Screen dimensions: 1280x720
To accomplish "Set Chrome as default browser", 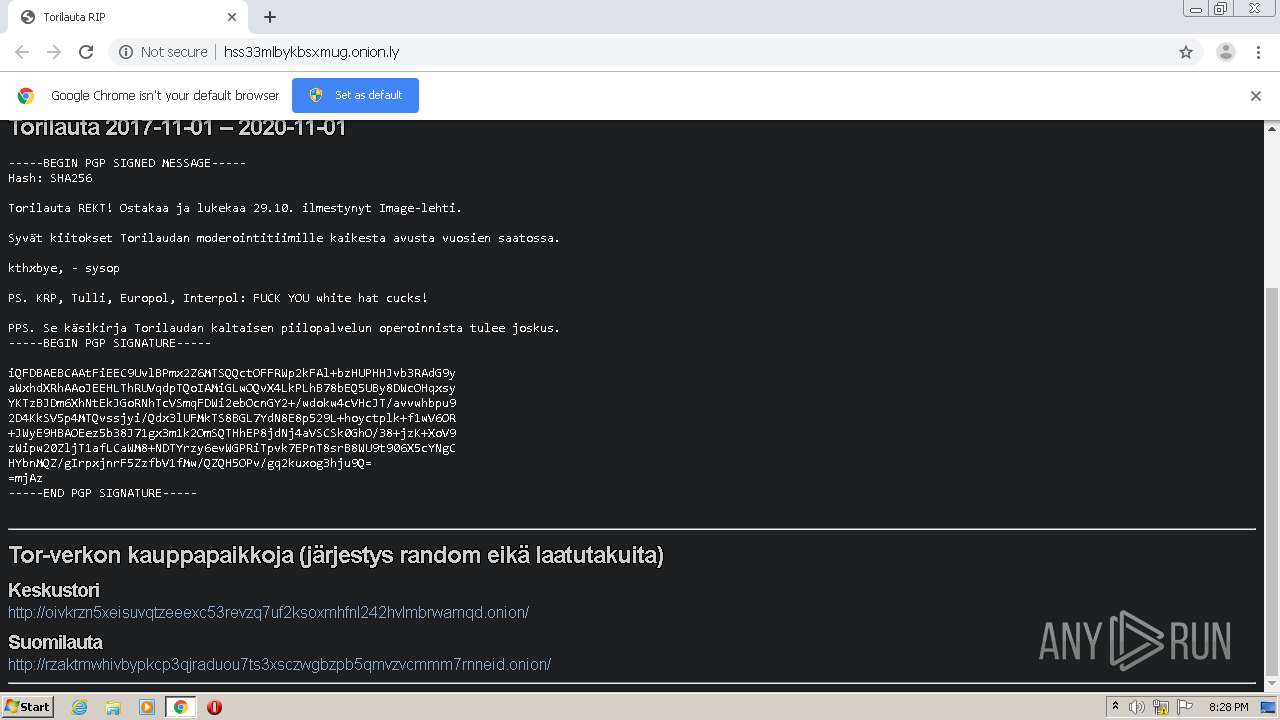I will pos(355,95).
